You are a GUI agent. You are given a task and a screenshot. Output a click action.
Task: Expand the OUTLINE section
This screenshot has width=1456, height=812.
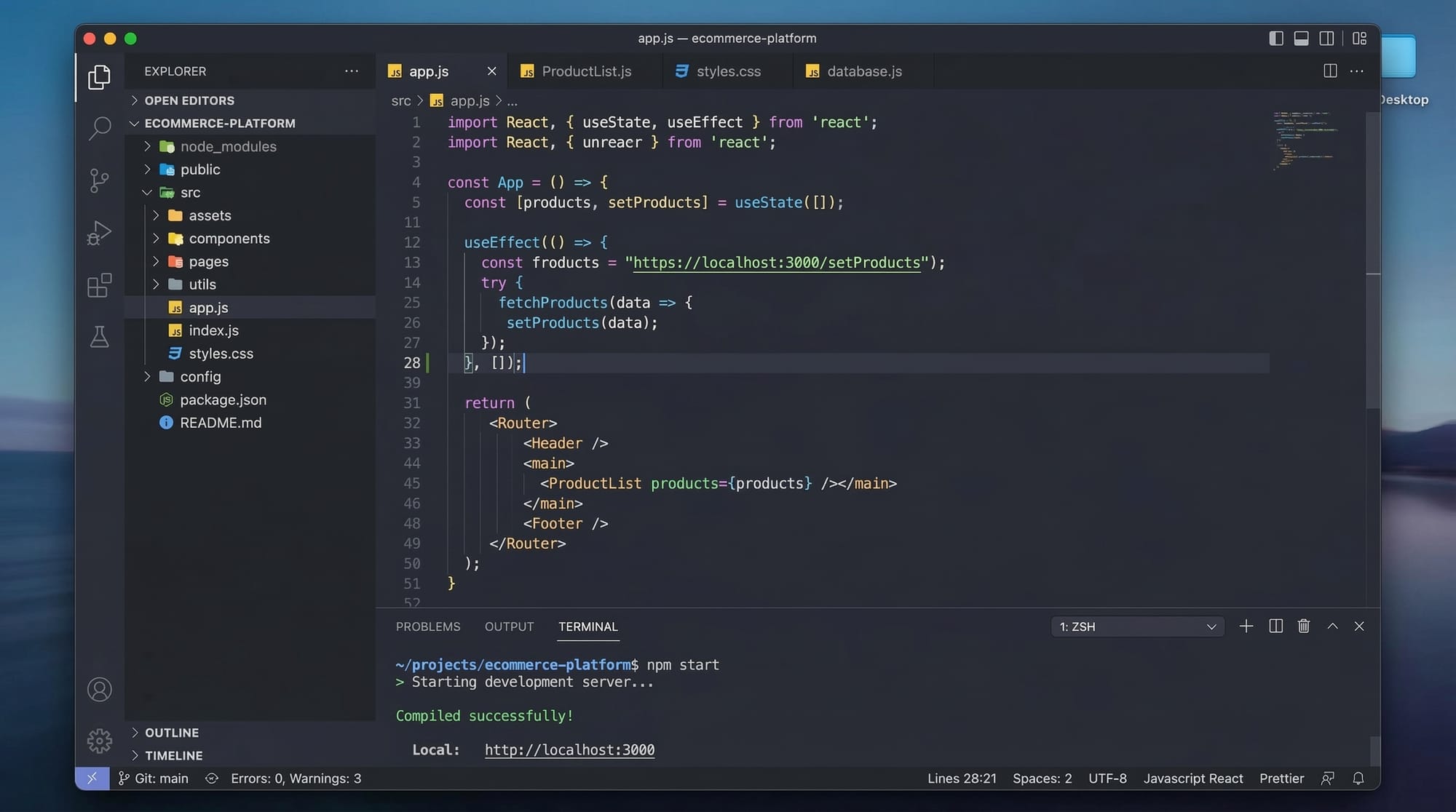[x=171, y=733]
